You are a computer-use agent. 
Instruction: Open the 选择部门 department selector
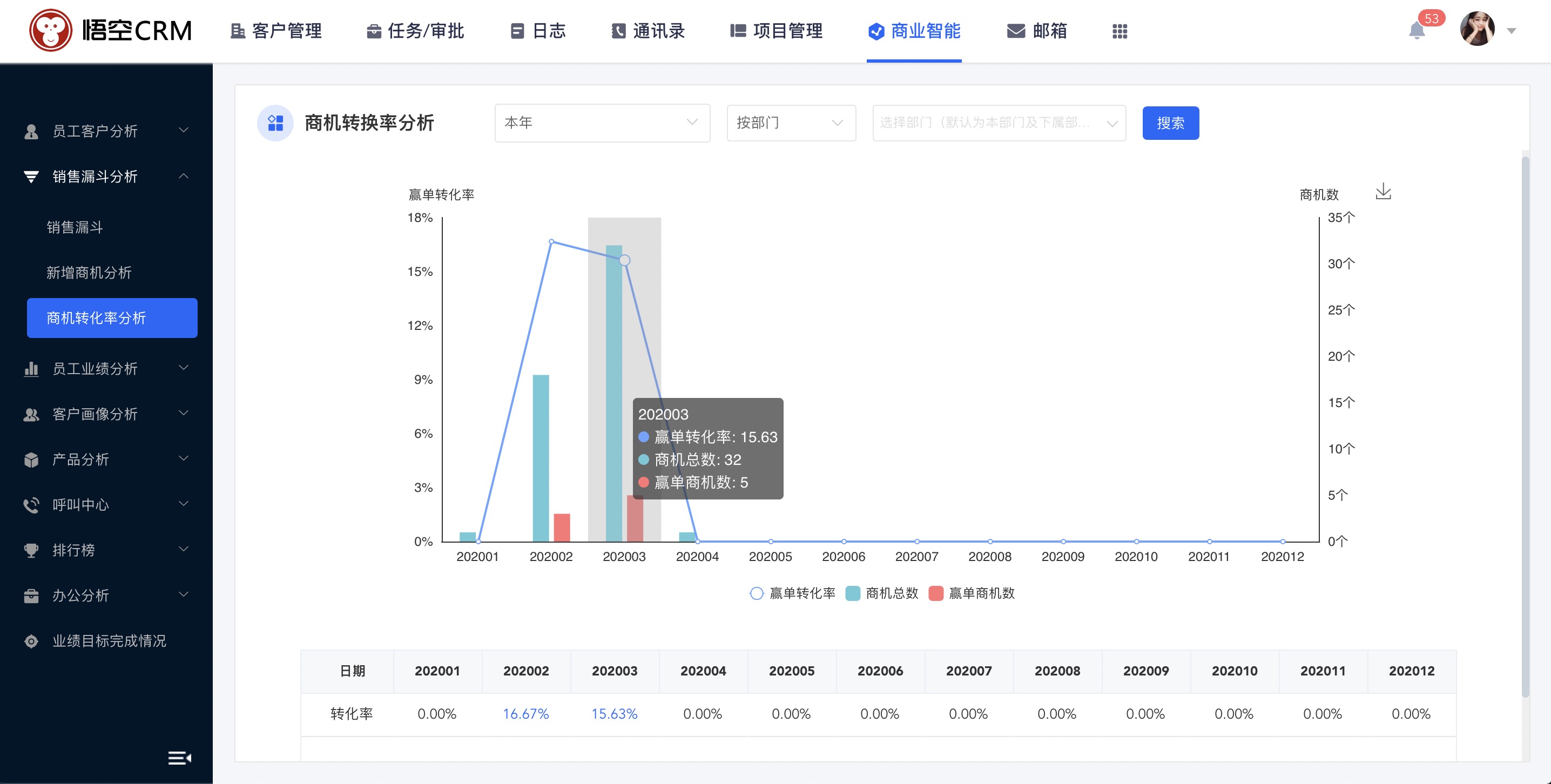(999, 123)
